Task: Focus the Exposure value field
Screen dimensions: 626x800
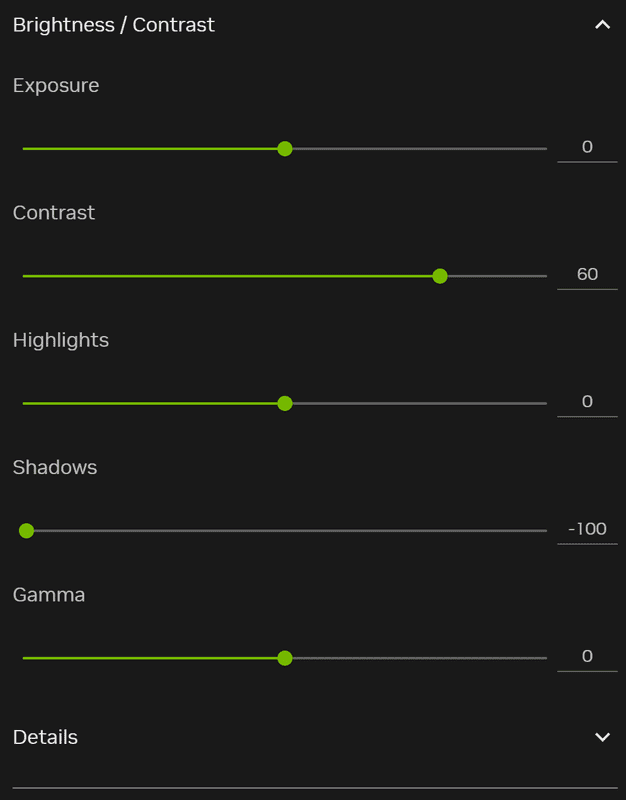Action: [587, 147]
